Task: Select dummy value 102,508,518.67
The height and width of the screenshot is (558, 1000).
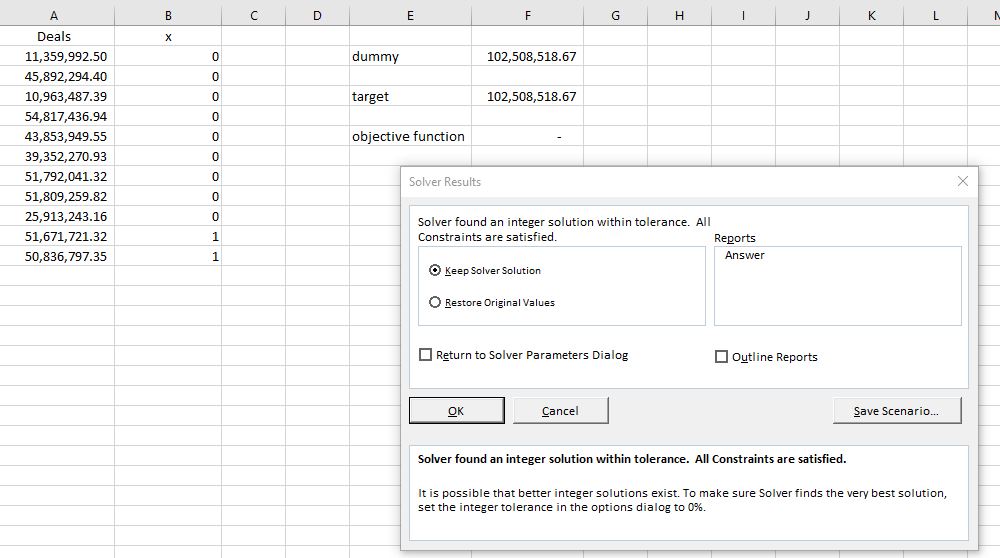Action: [x=527, y=56]
